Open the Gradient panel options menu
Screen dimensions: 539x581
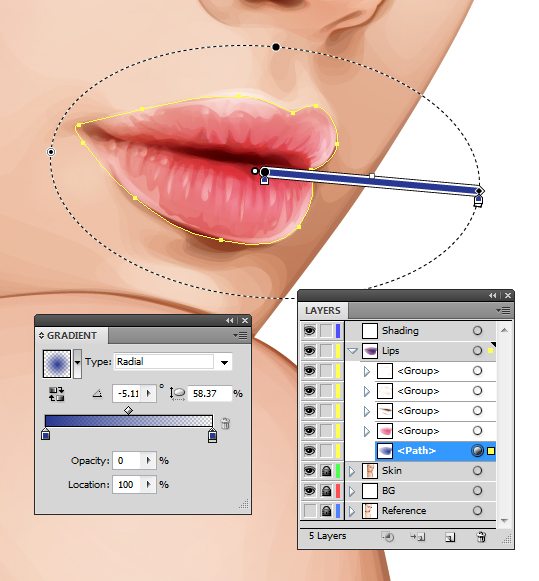pos(240,336)
